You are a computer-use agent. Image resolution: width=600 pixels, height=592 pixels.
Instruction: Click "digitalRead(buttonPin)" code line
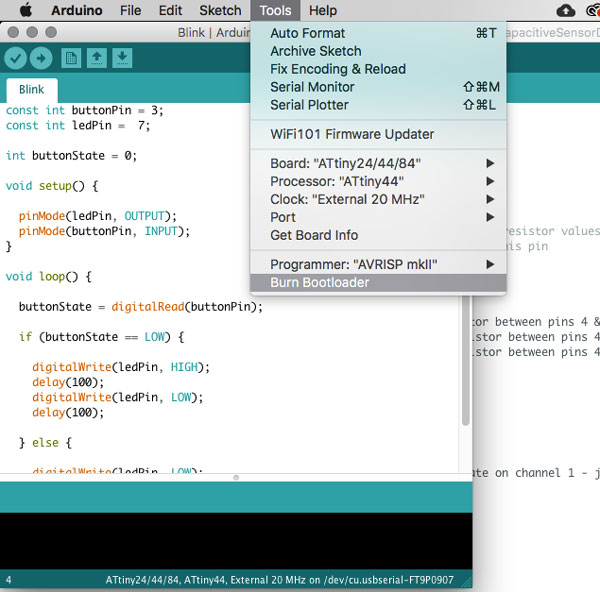pyautogui.click(x=141, y=307)
